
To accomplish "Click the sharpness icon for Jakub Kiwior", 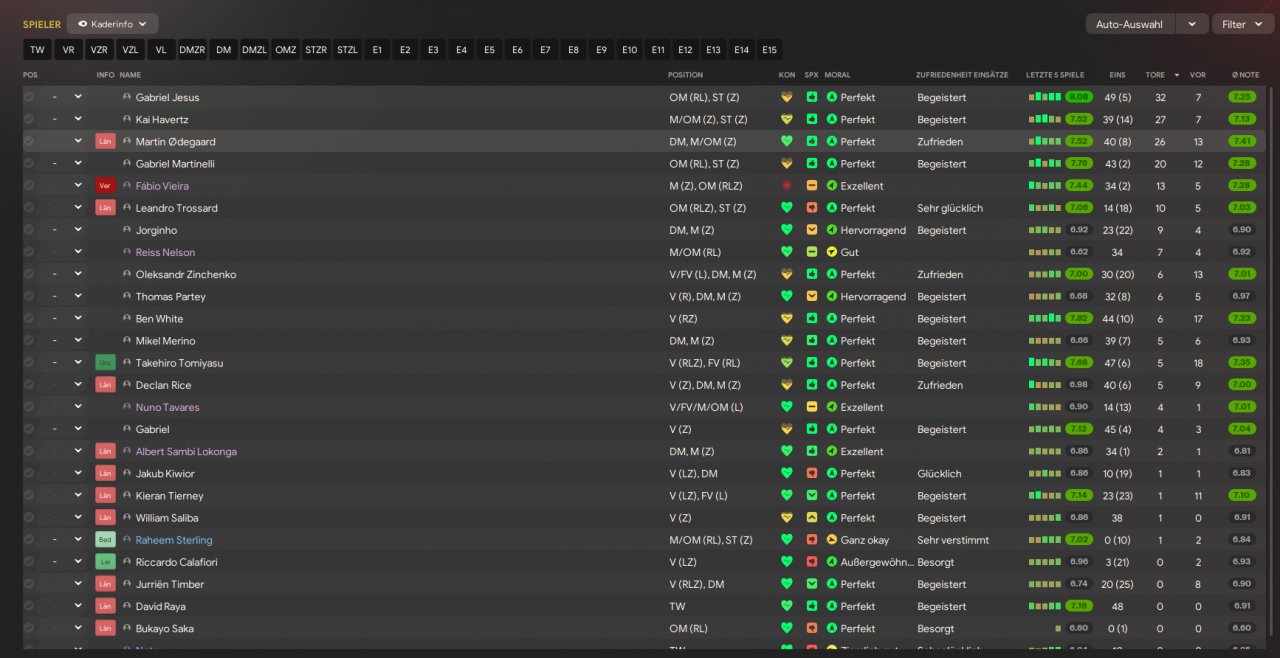I will [812, 474].
